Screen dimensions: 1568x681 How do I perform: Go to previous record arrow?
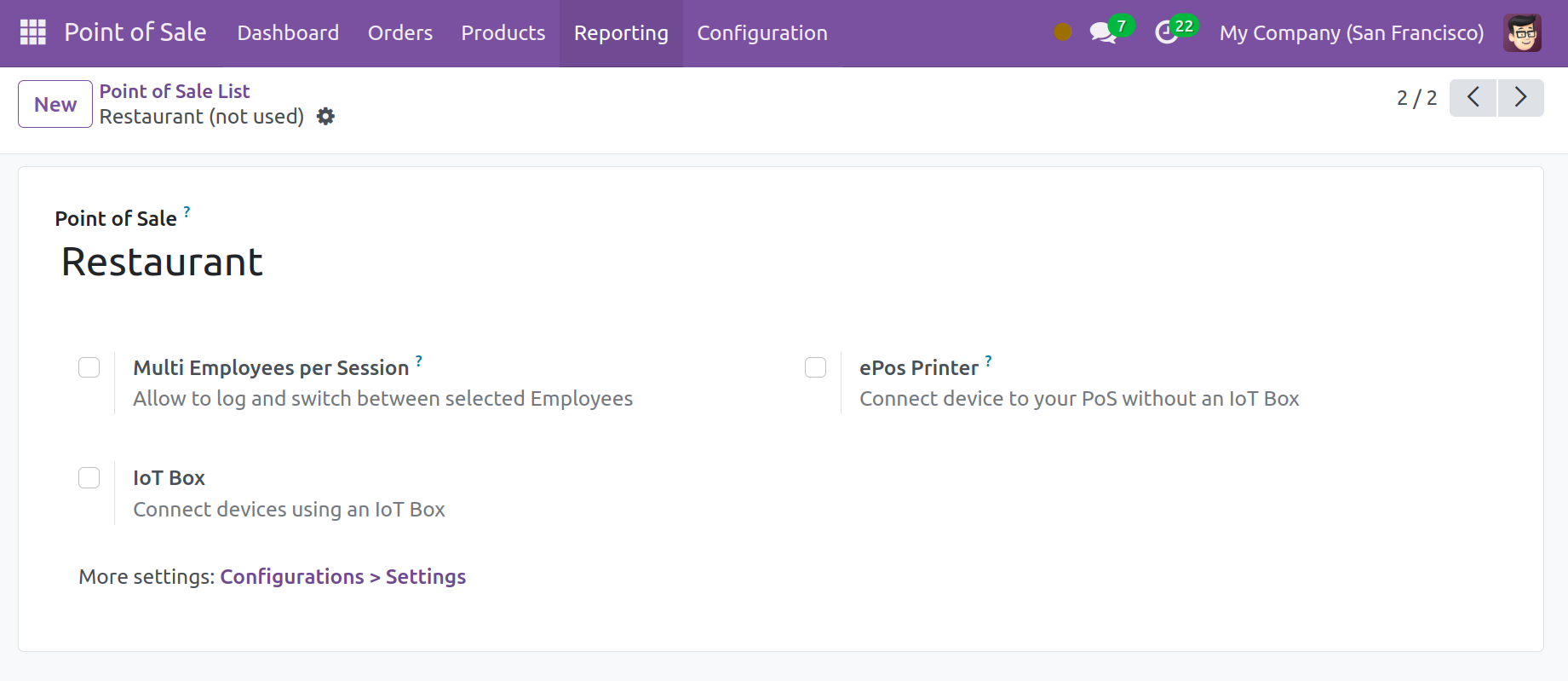(1473, 98)
